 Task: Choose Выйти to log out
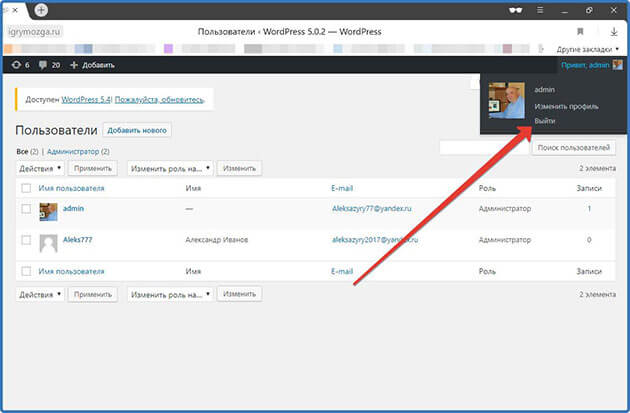coord(544,121)
